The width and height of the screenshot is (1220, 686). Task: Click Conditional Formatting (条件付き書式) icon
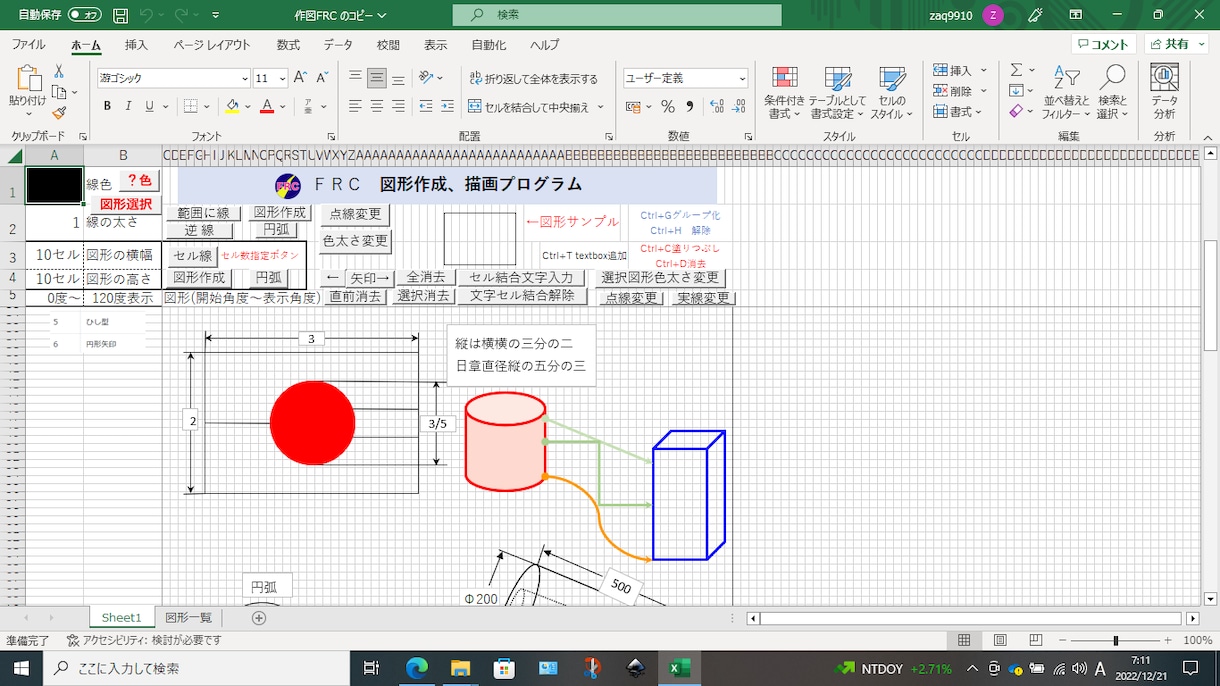click(785, 93)
